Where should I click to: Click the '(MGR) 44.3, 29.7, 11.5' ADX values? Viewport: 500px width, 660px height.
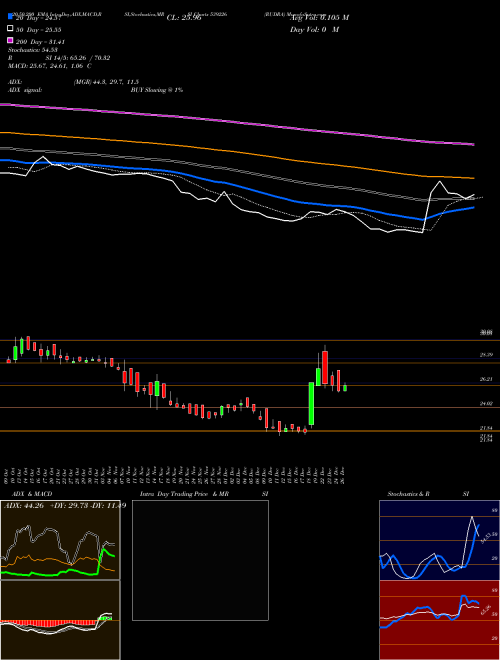point(106,82)
